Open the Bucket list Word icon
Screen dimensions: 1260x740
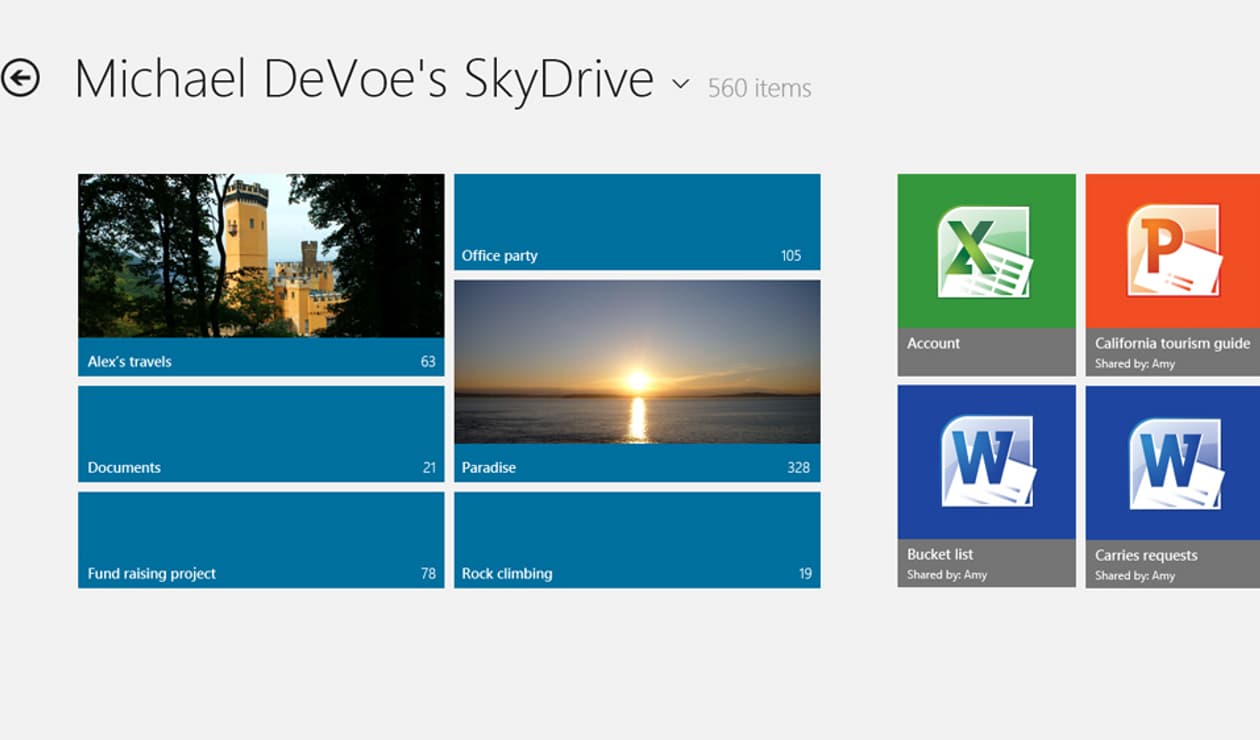click(986, 462)
